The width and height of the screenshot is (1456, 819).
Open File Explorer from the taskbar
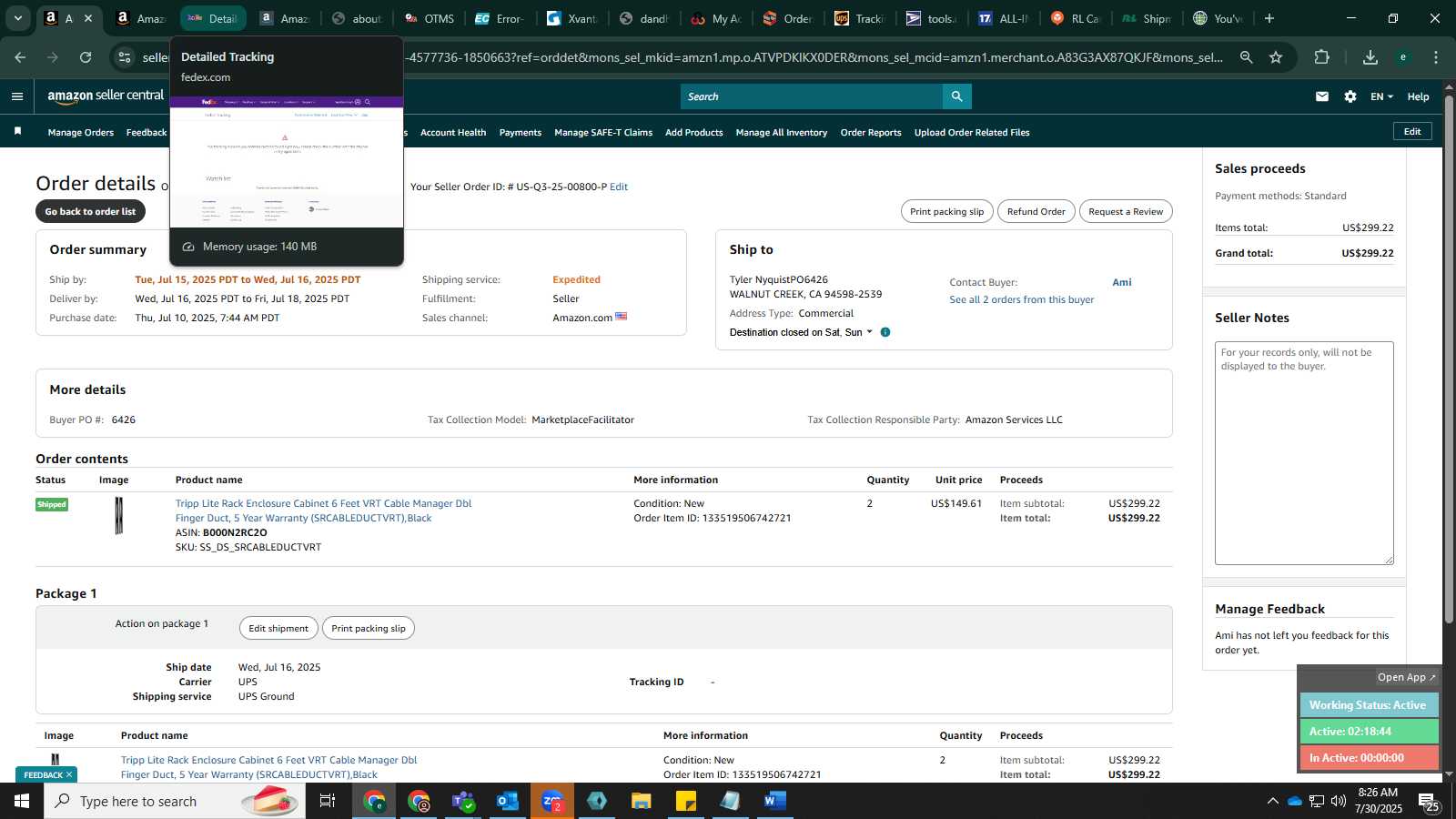point(642,801)
